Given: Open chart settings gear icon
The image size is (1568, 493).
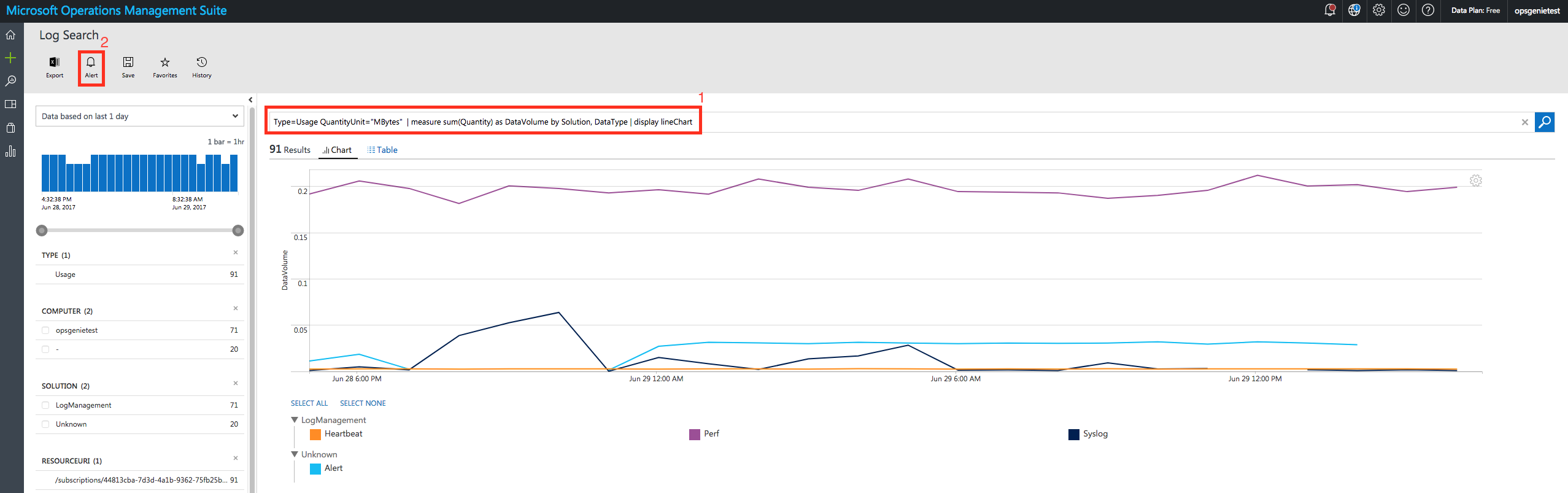Looking at the screenshot, I should [1476, 181].
